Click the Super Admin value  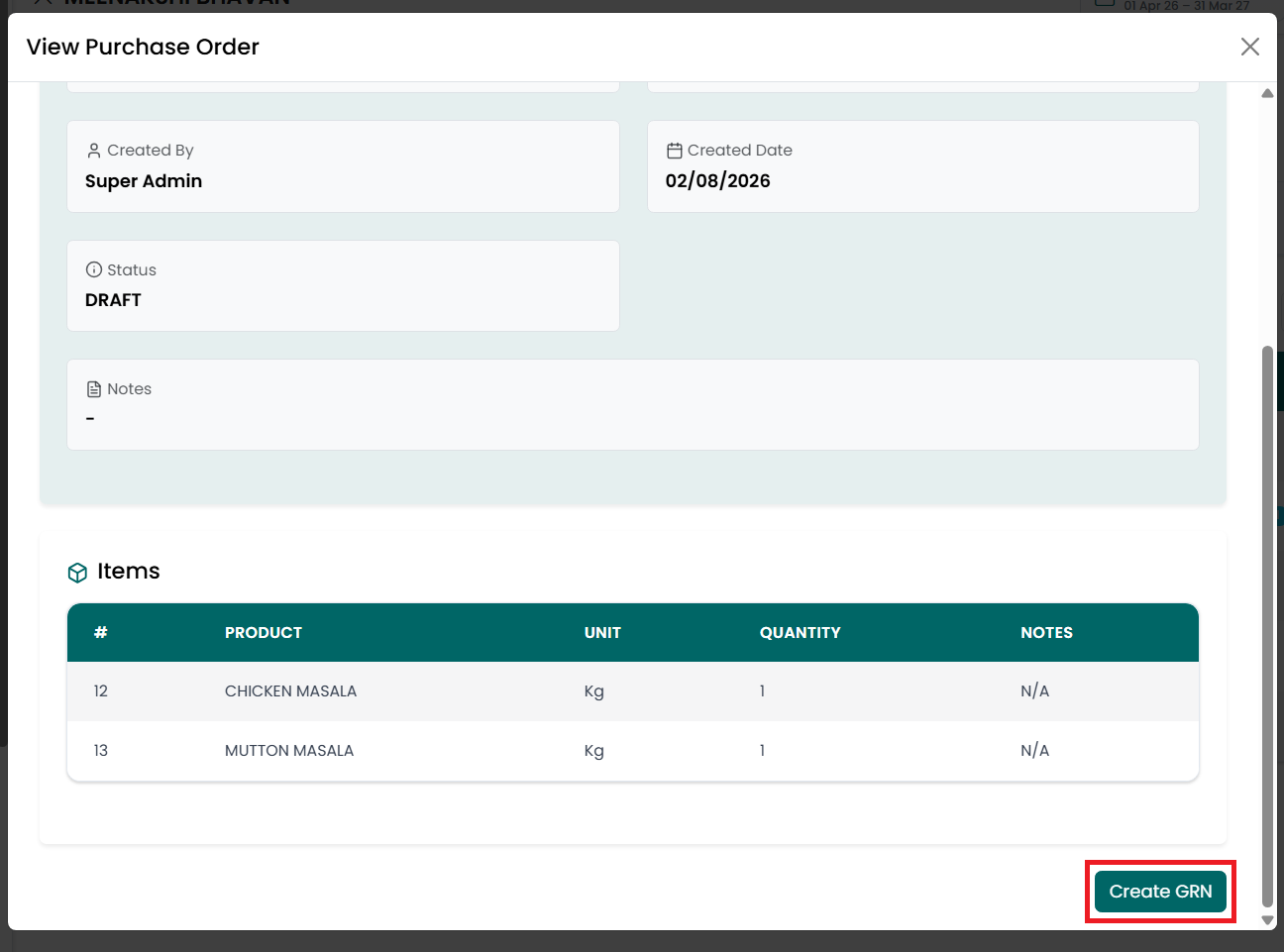coord(144,181)
